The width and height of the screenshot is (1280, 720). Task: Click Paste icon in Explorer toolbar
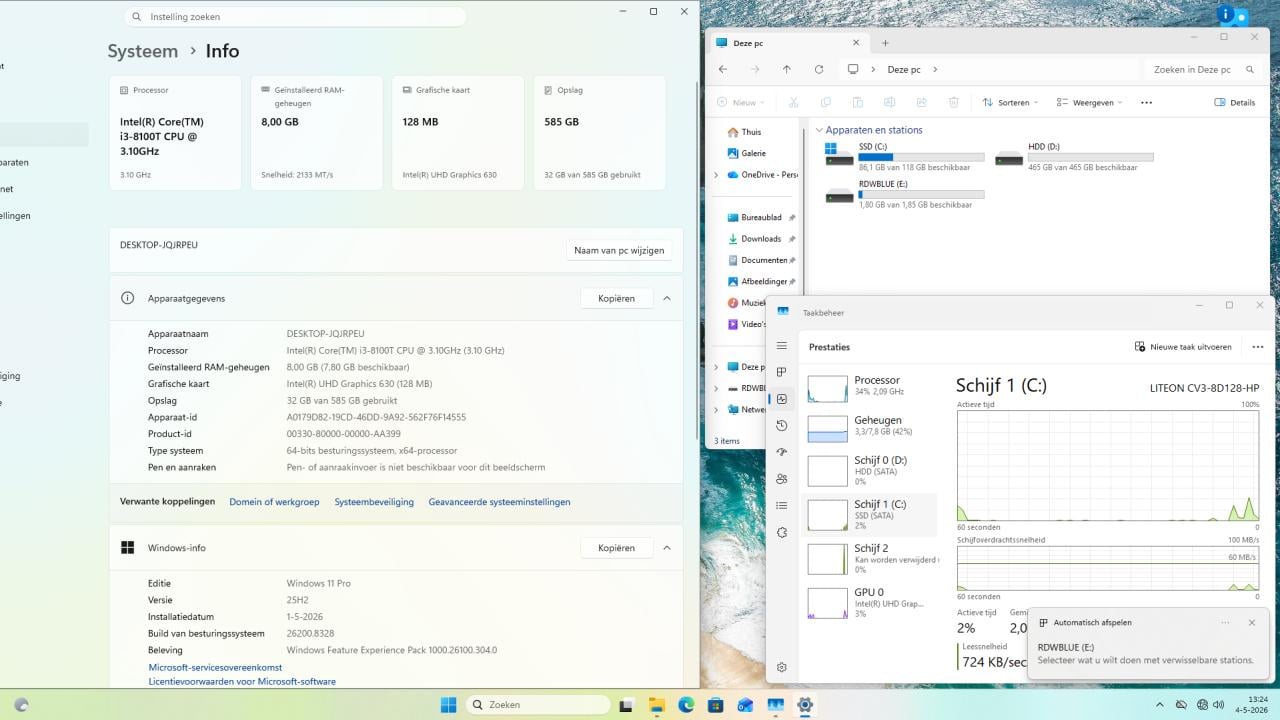pyautogui.click(x=857, y=102)
